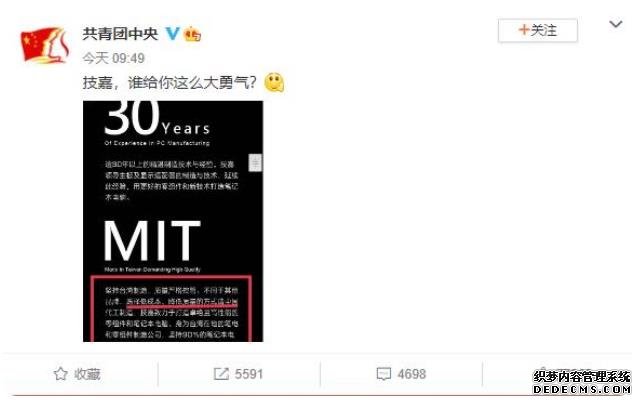The image size is (642, 404).
Task: Click the 收藏 label
Action: (87, 374)
